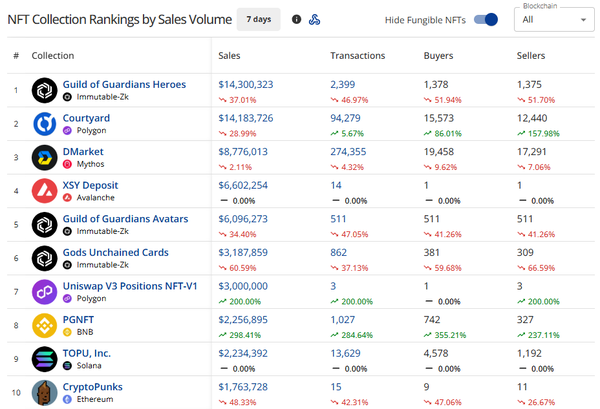Open the CryptoPunks collection link

(93, 387)
